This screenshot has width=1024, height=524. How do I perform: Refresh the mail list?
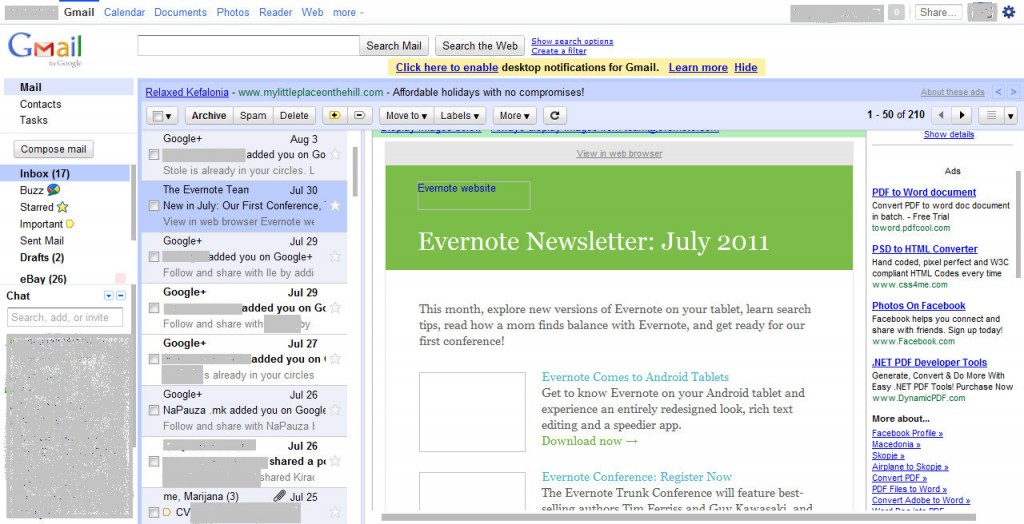tap(554, 116)
